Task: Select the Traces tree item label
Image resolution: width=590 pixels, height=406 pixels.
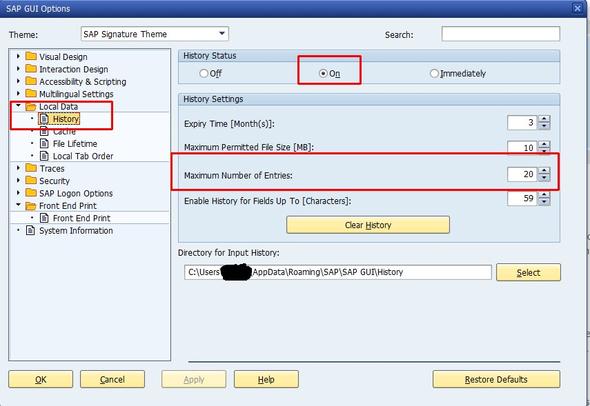Action: (x=52, y=169)
